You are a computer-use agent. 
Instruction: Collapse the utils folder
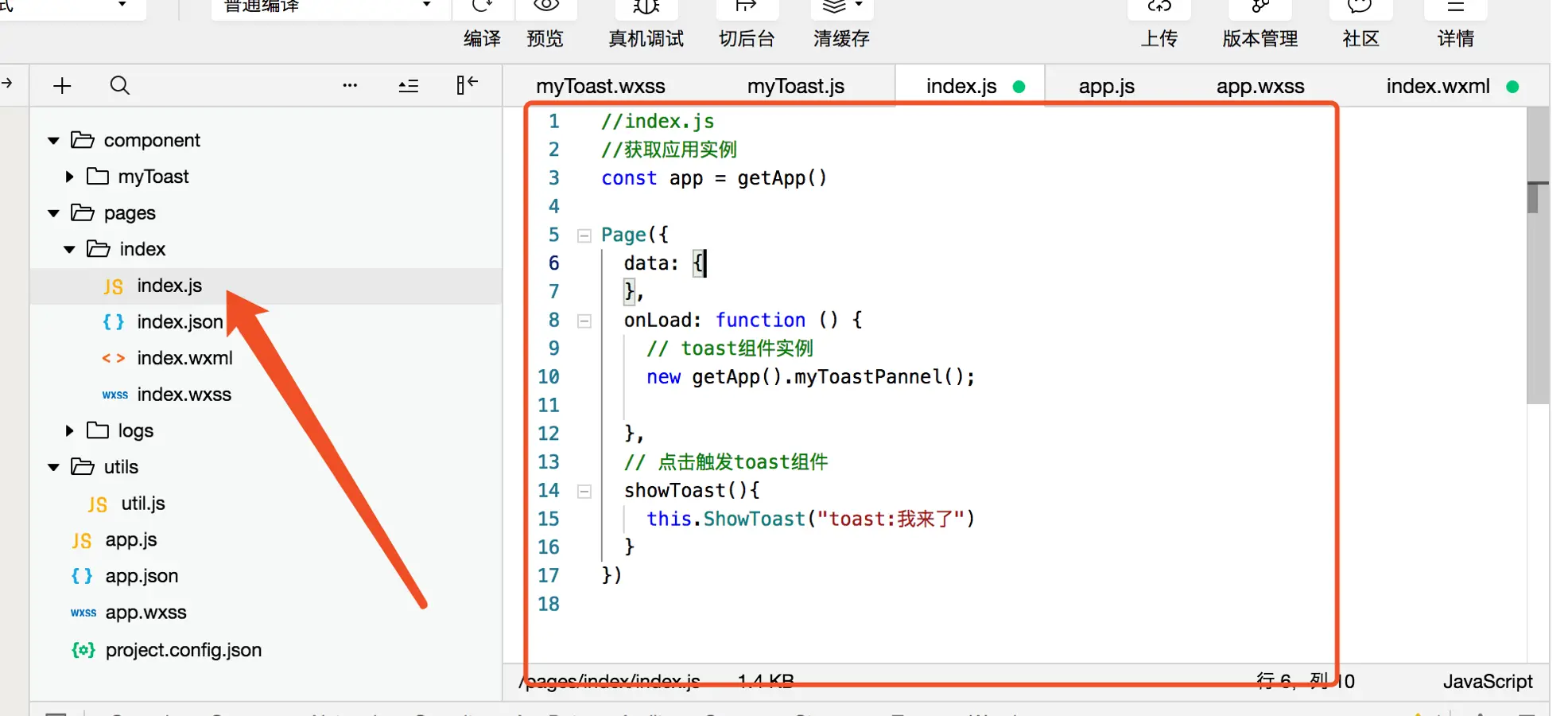point(53,468)
